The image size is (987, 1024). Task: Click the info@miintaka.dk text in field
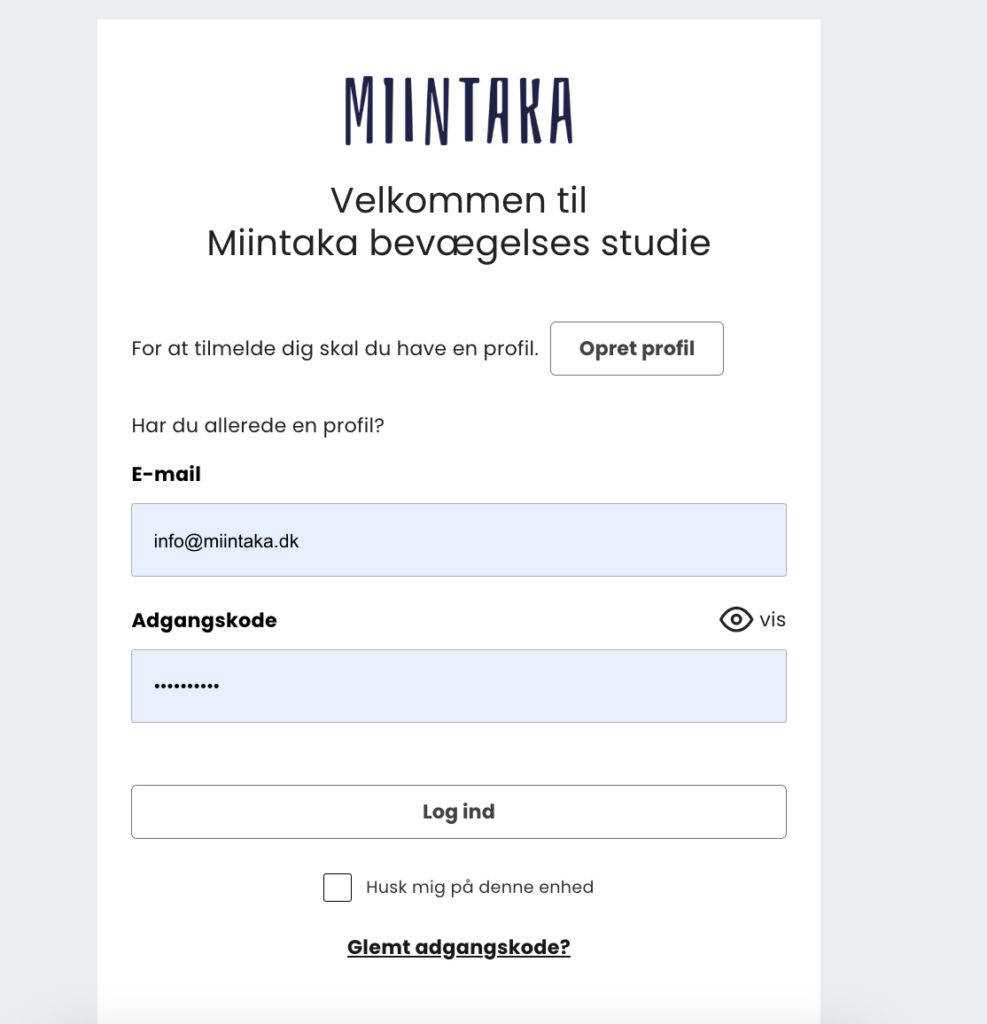click(x=226, y=541)
